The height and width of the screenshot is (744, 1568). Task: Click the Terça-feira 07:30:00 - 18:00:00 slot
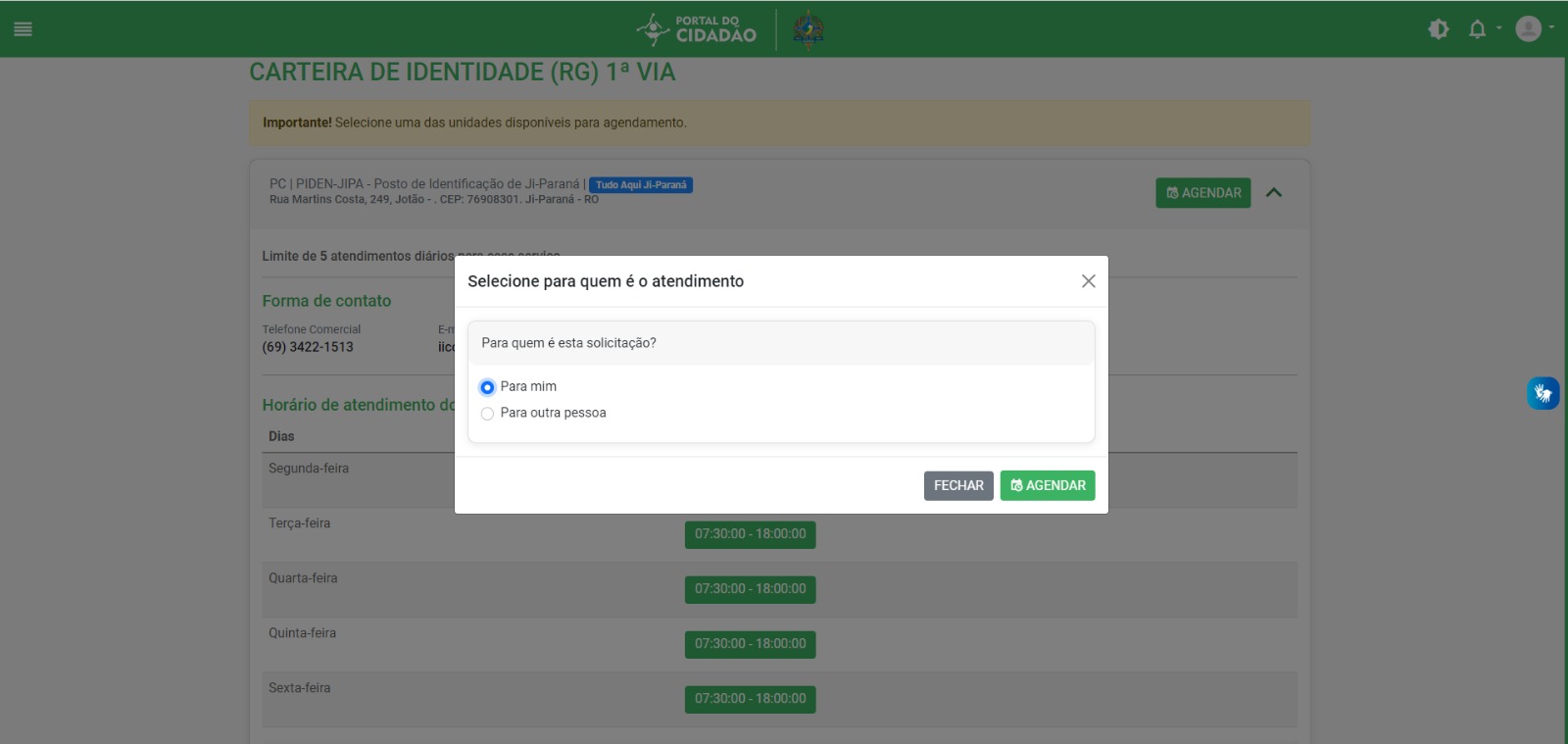[x=750, y=534]
